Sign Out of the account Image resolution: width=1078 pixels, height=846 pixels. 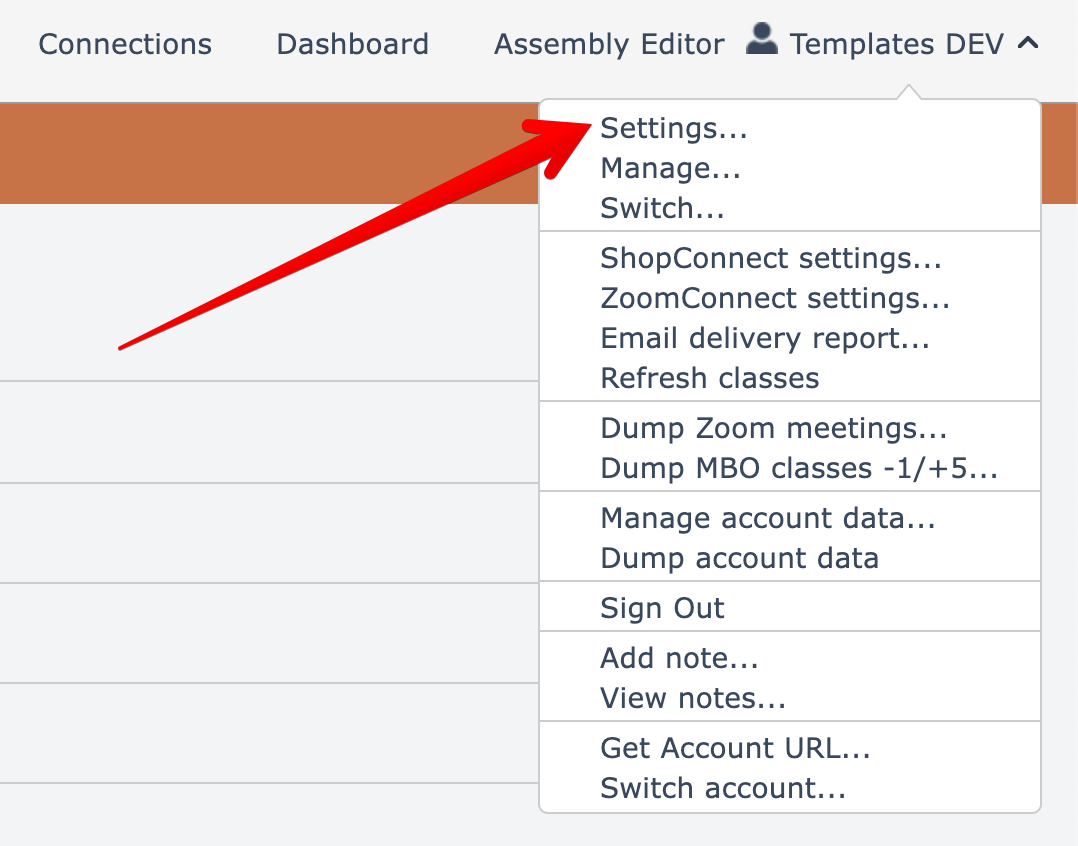pyautogui.click(x=662, y=608)
